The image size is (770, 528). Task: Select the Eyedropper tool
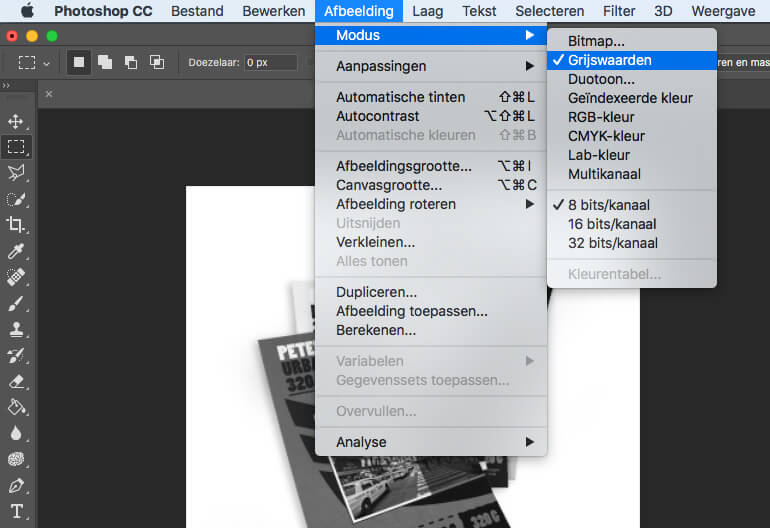click(x=16, y=251)
